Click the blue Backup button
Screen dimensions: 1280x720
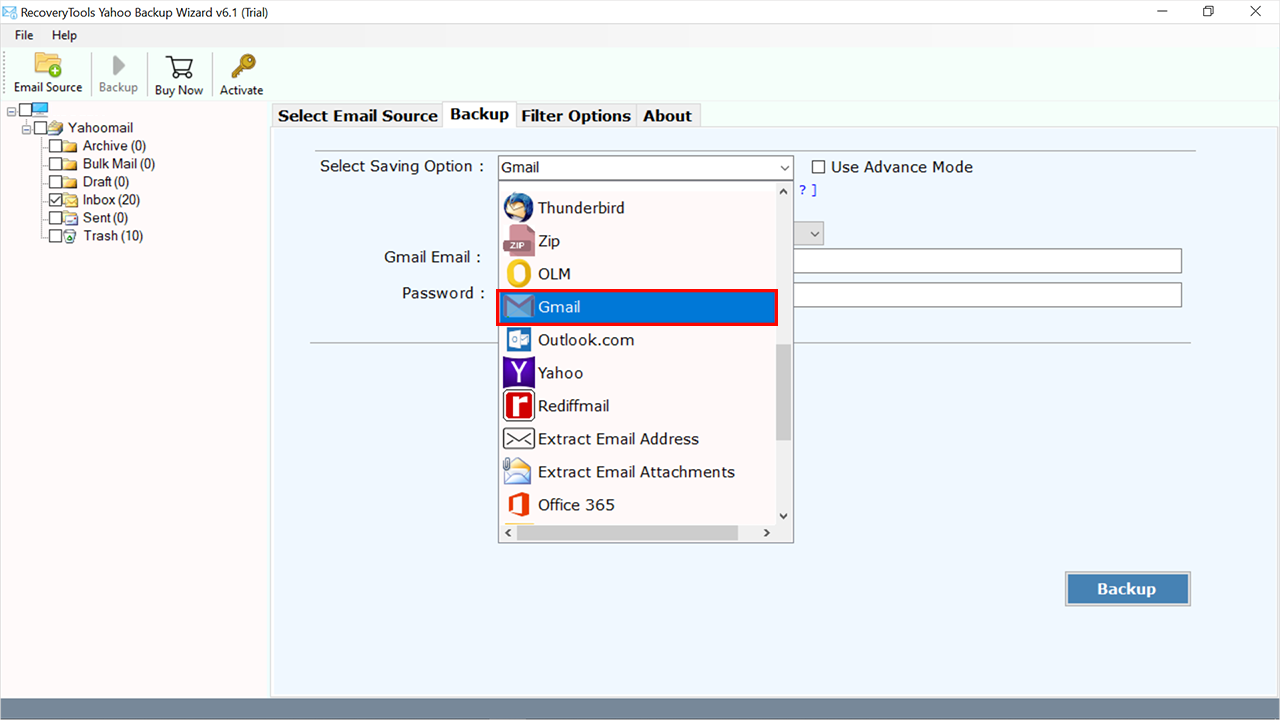click(x=1127, y=589)
